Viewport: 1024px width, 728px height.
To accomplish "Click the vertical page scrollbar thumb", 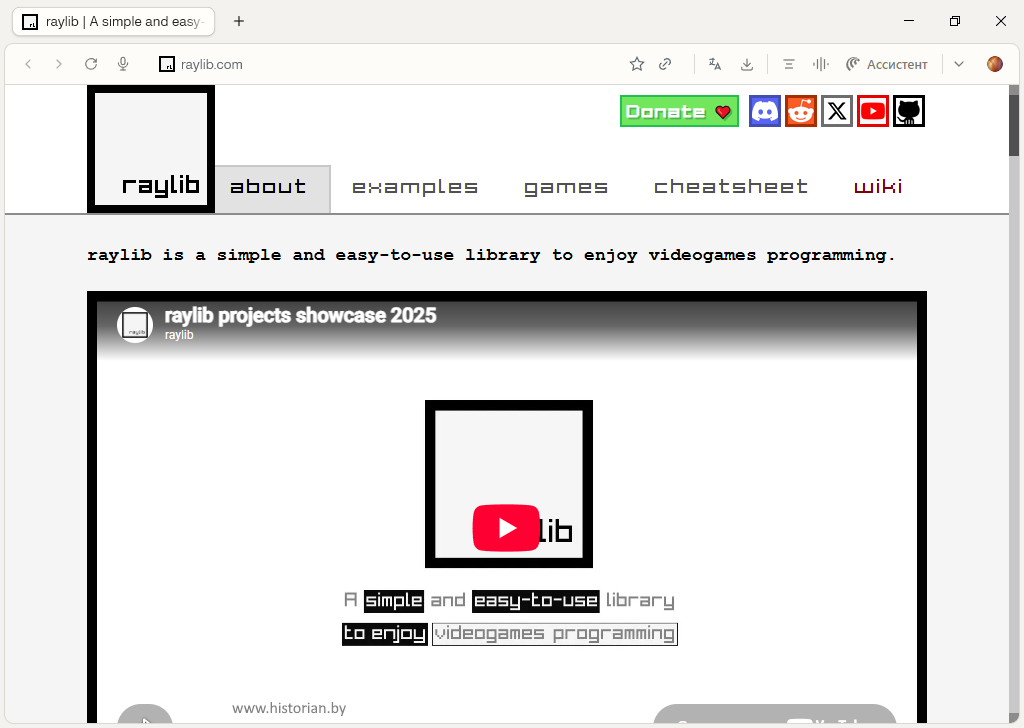I will (x=1014, y=125).
